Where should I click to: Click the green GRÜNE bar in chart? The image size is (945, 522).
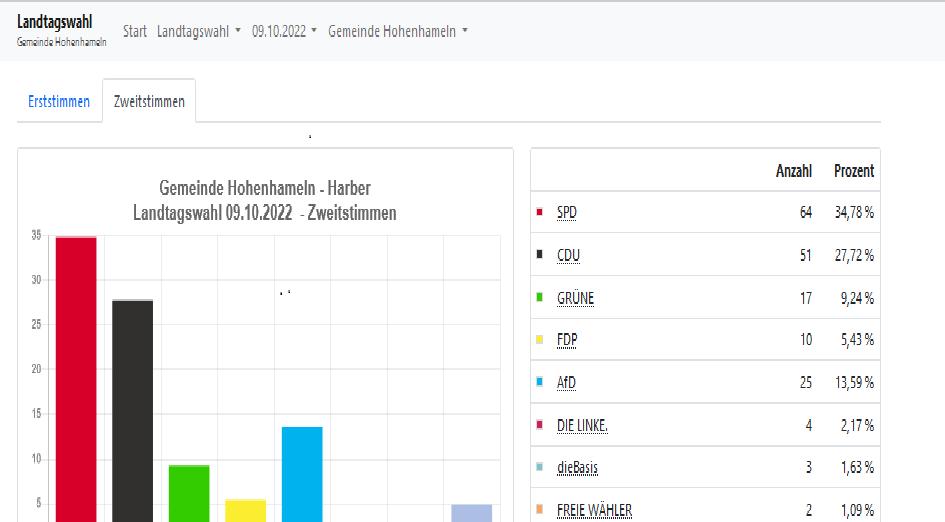click(x=189, y=493)
